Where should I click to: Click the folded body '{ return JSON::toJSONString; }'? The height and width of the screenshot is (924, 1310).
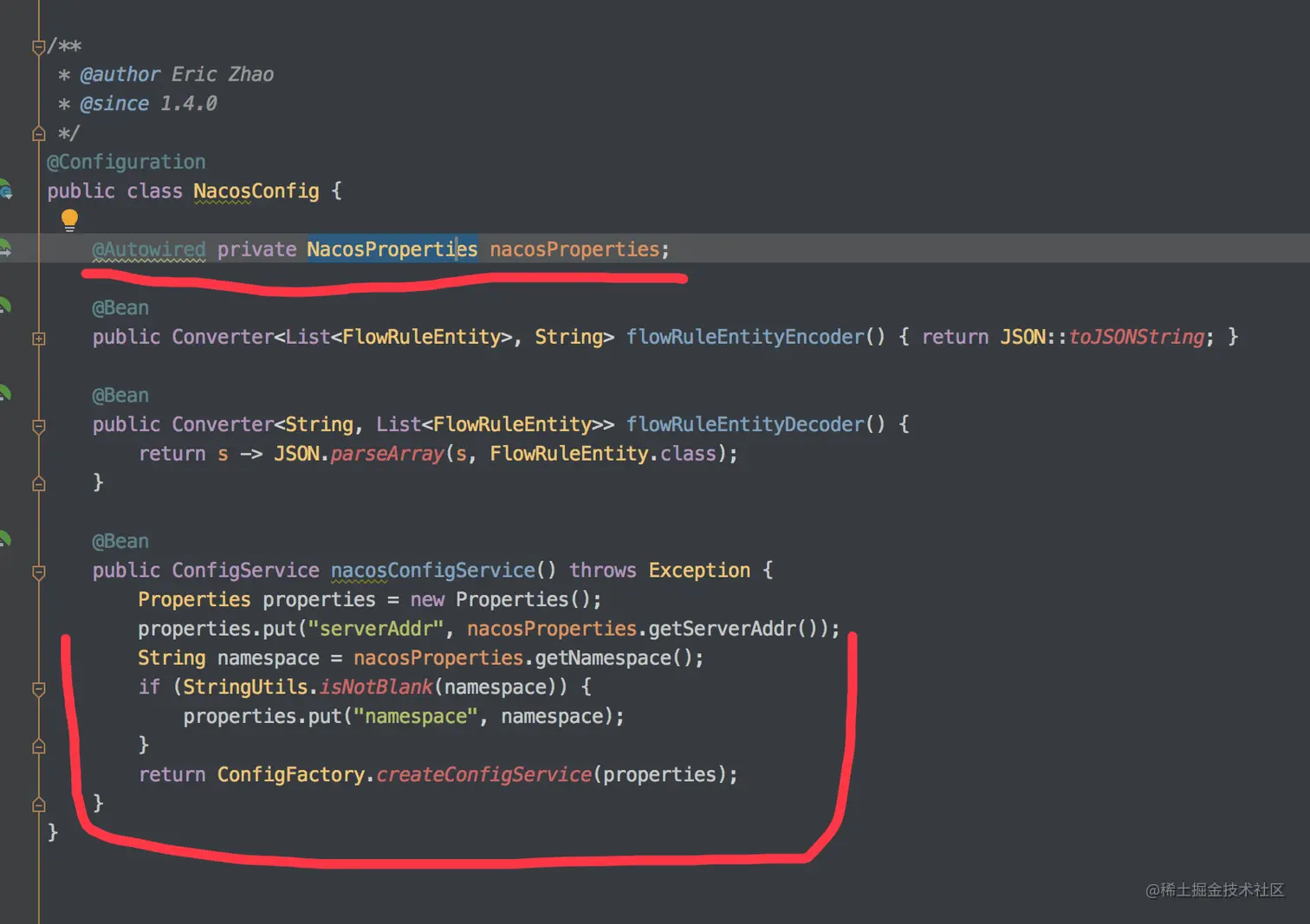click(x=1068, y=337)
